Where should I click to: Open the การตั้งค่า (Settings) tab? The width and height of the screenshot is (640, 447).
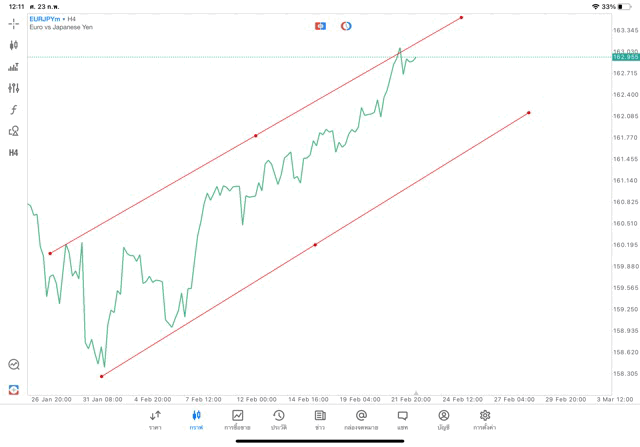tap(485, 419)
